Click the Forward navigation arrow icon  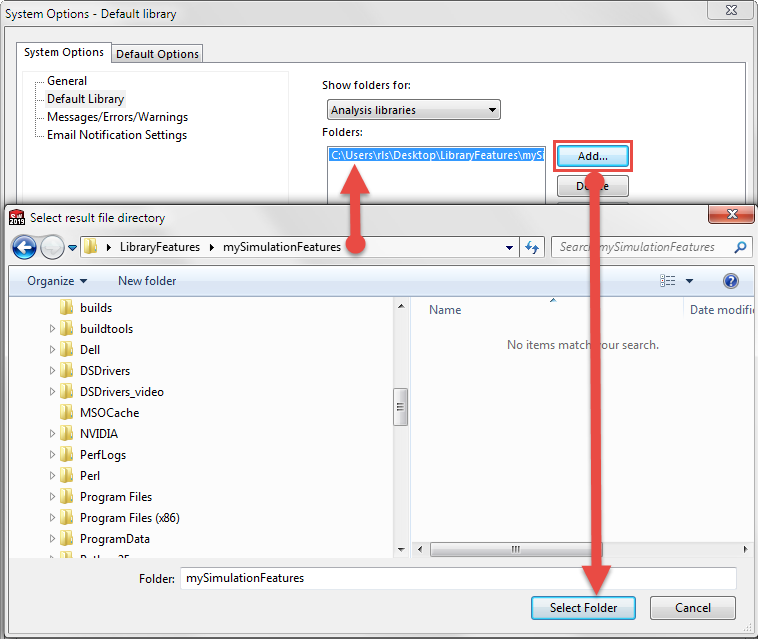point(52,247)
